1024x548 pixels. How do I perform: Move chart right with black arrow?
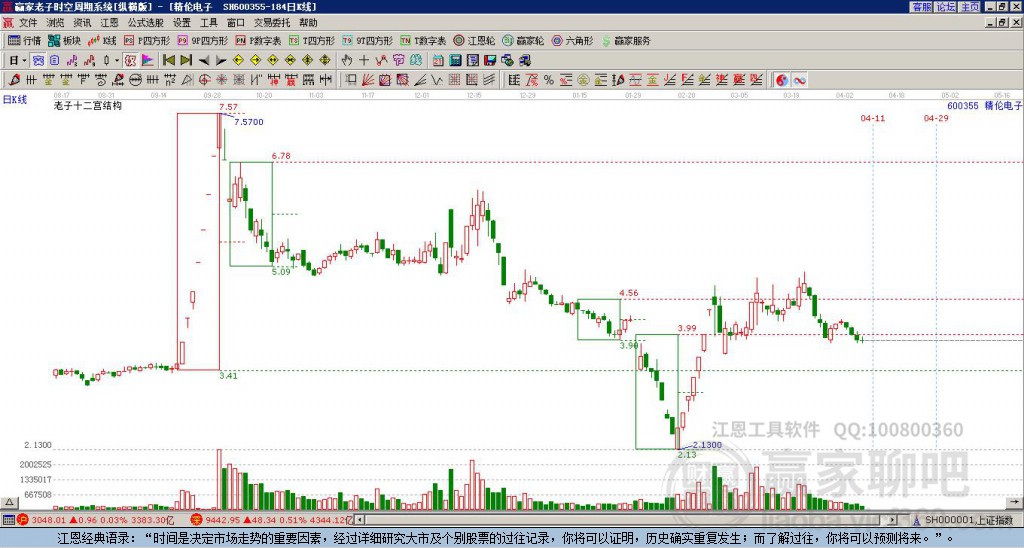point(221,61)
